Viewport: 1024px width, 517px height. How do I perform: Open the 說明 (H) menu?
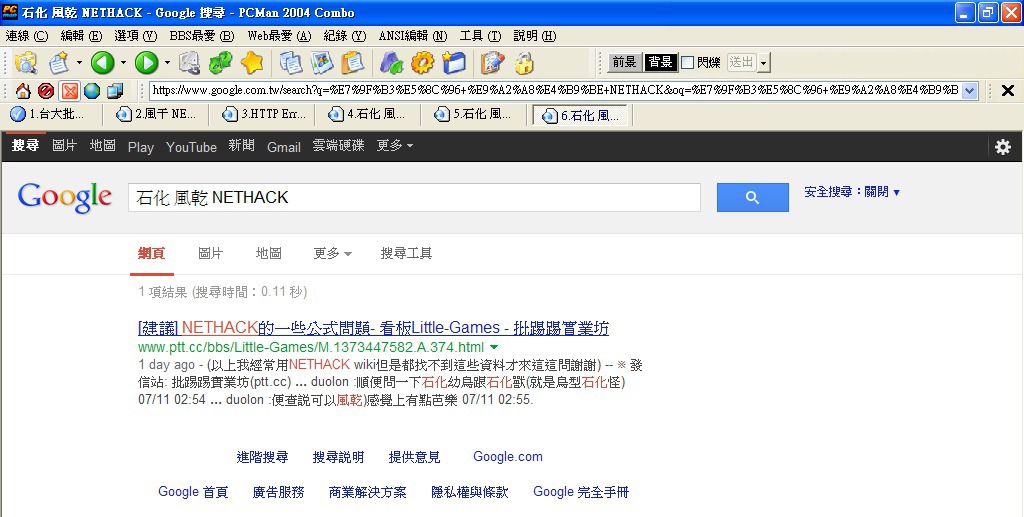535,36
